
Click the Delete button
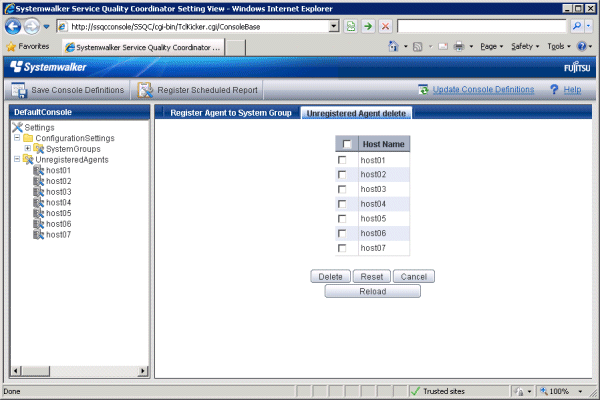(x=330, y=276)
